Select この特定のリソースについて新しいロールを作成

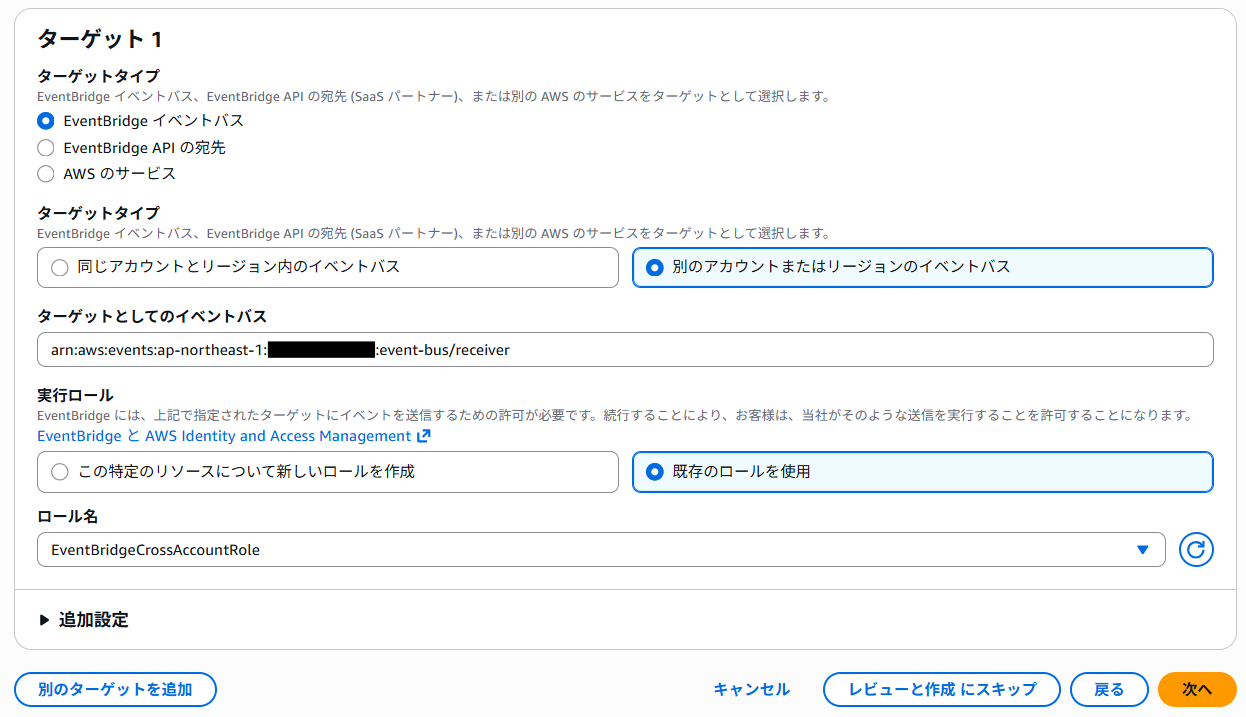pos(328,471)
